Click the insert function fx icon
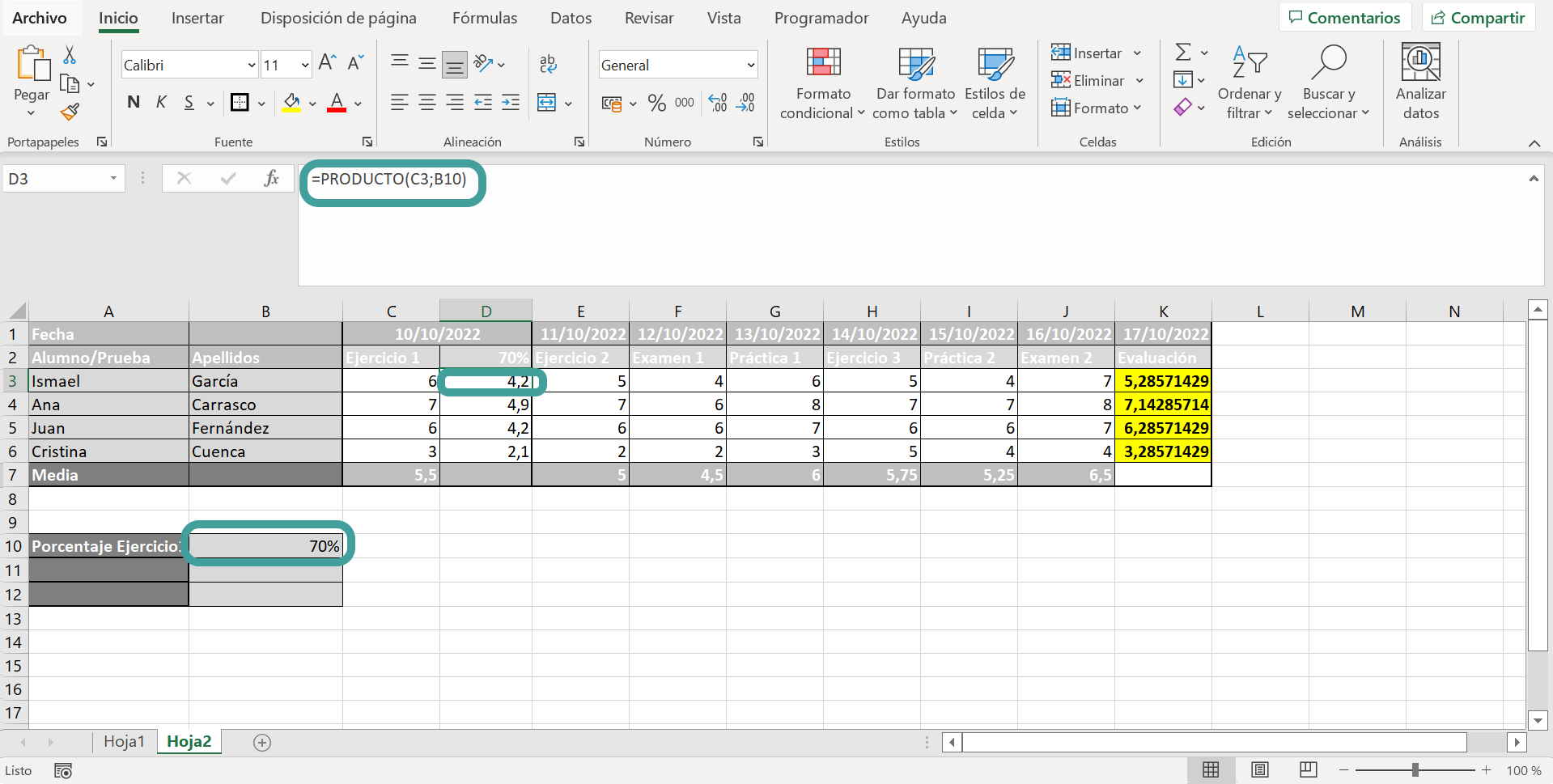 (271, 178)
